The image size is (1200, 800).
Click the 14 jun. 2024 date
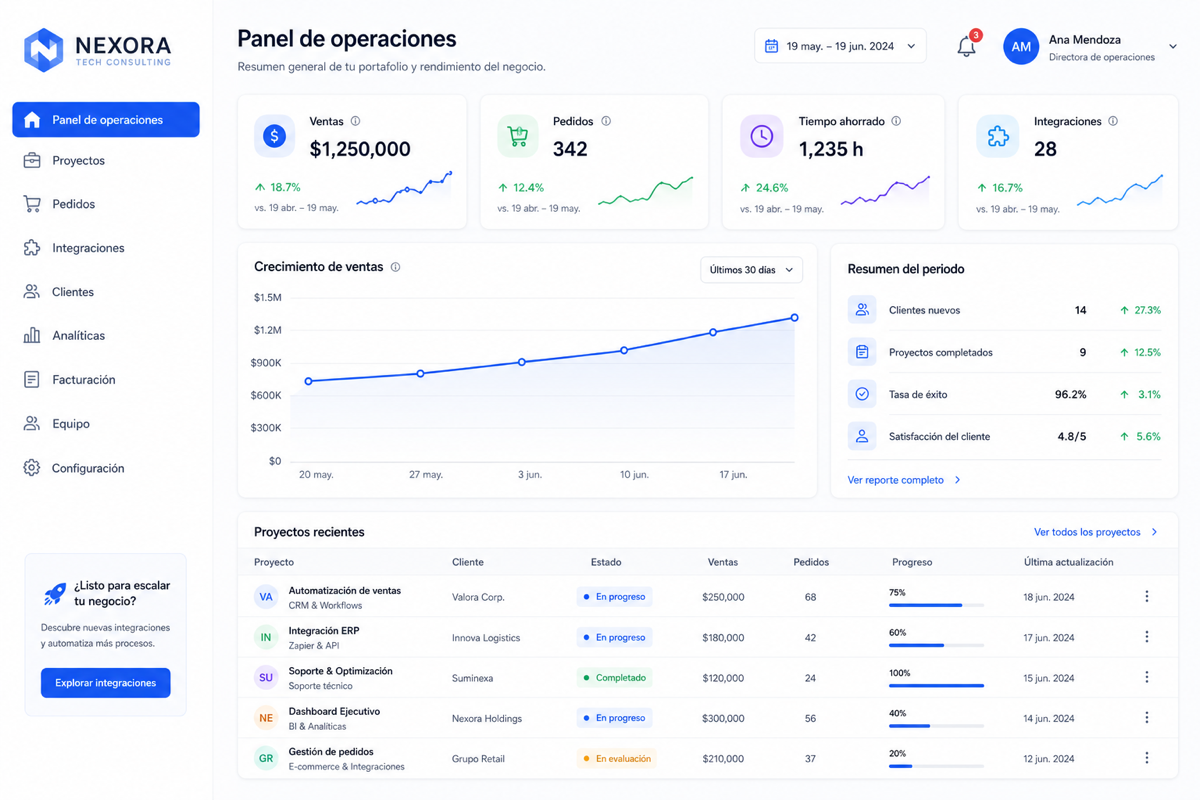point(1049,718)
